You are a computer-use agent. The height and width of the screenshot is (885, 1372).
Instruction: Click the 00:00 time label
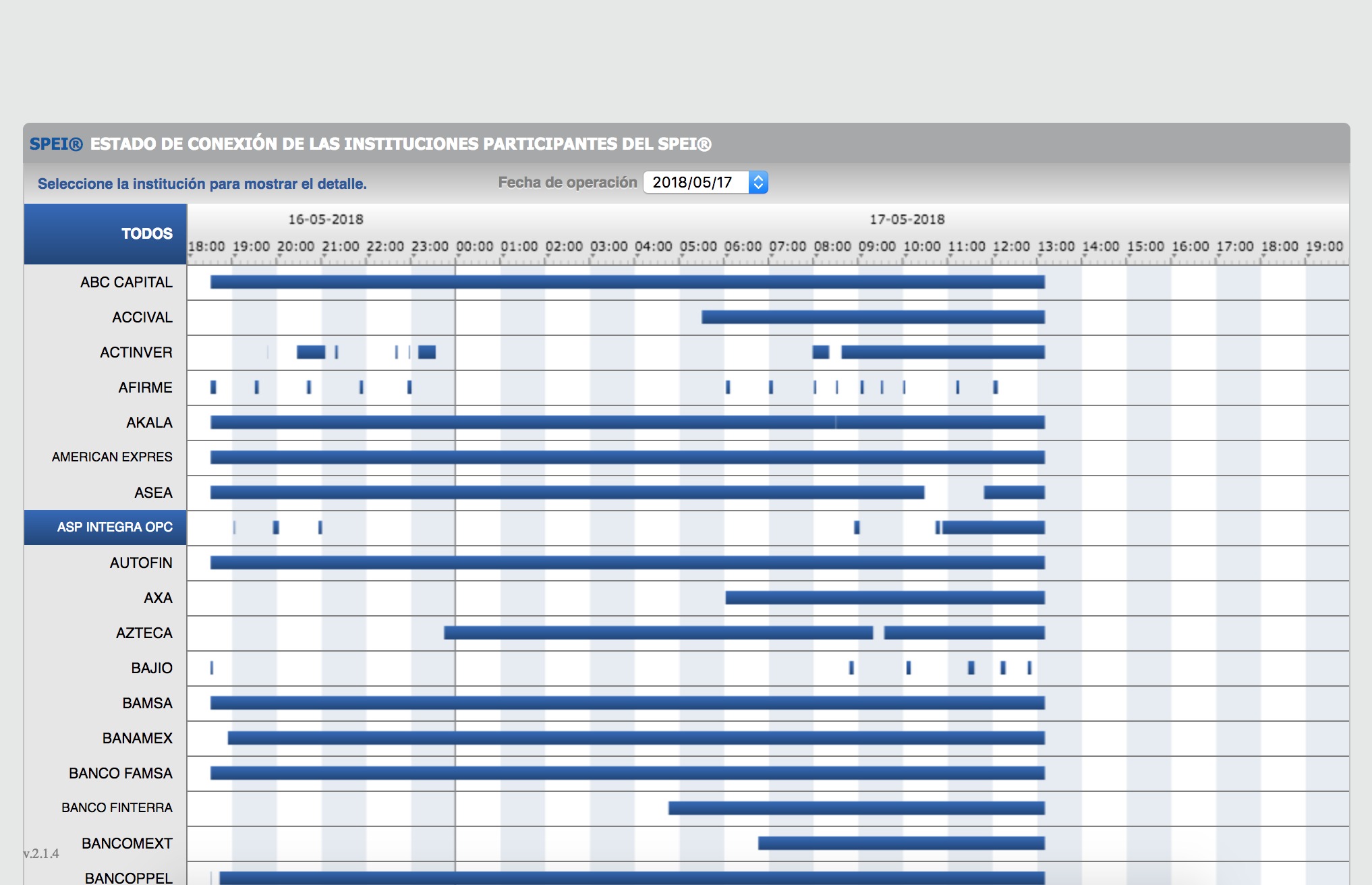point(475,247)
